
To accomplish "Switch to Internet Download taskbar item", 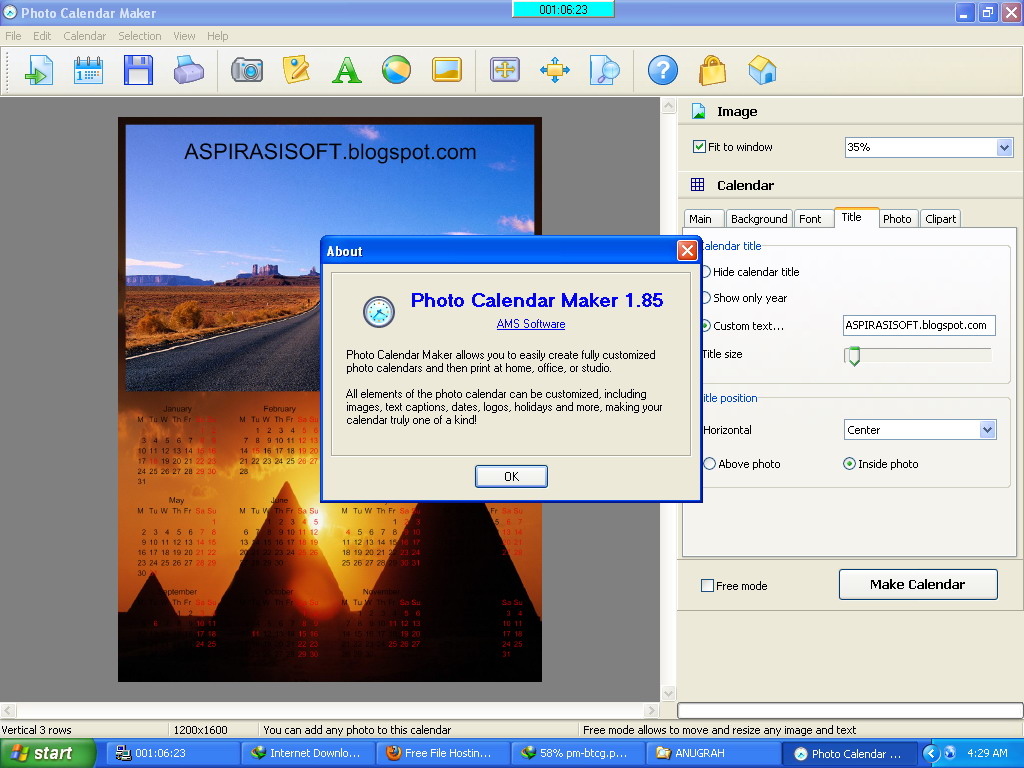I will pos(308,753).
